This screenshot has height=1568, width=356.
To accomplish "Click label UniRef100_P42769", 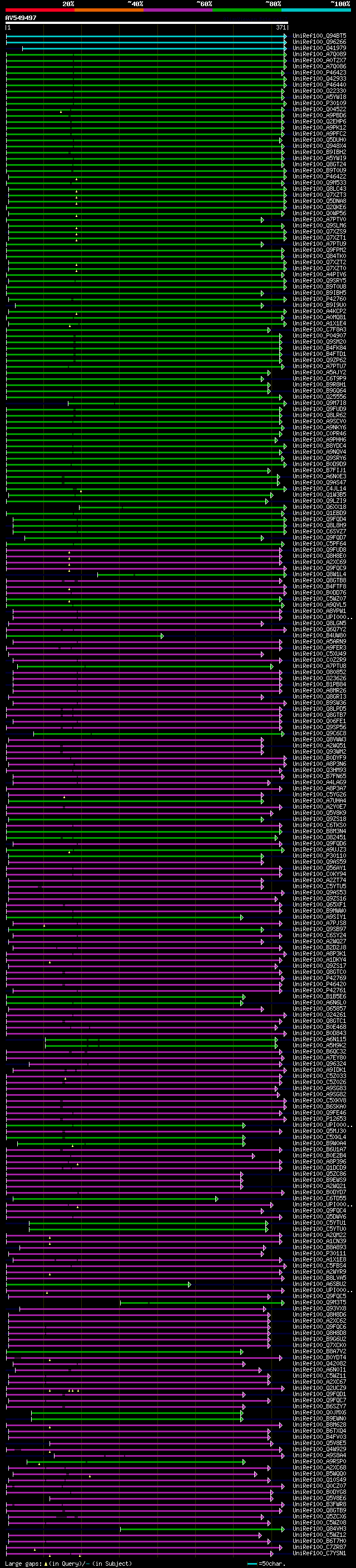I will (x=319, y=979).
